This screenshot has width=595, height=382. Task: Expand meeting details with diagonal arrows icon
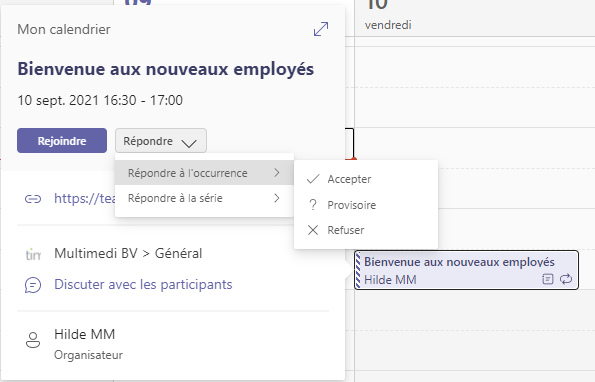pyautogui.click(x=321, y=29)
